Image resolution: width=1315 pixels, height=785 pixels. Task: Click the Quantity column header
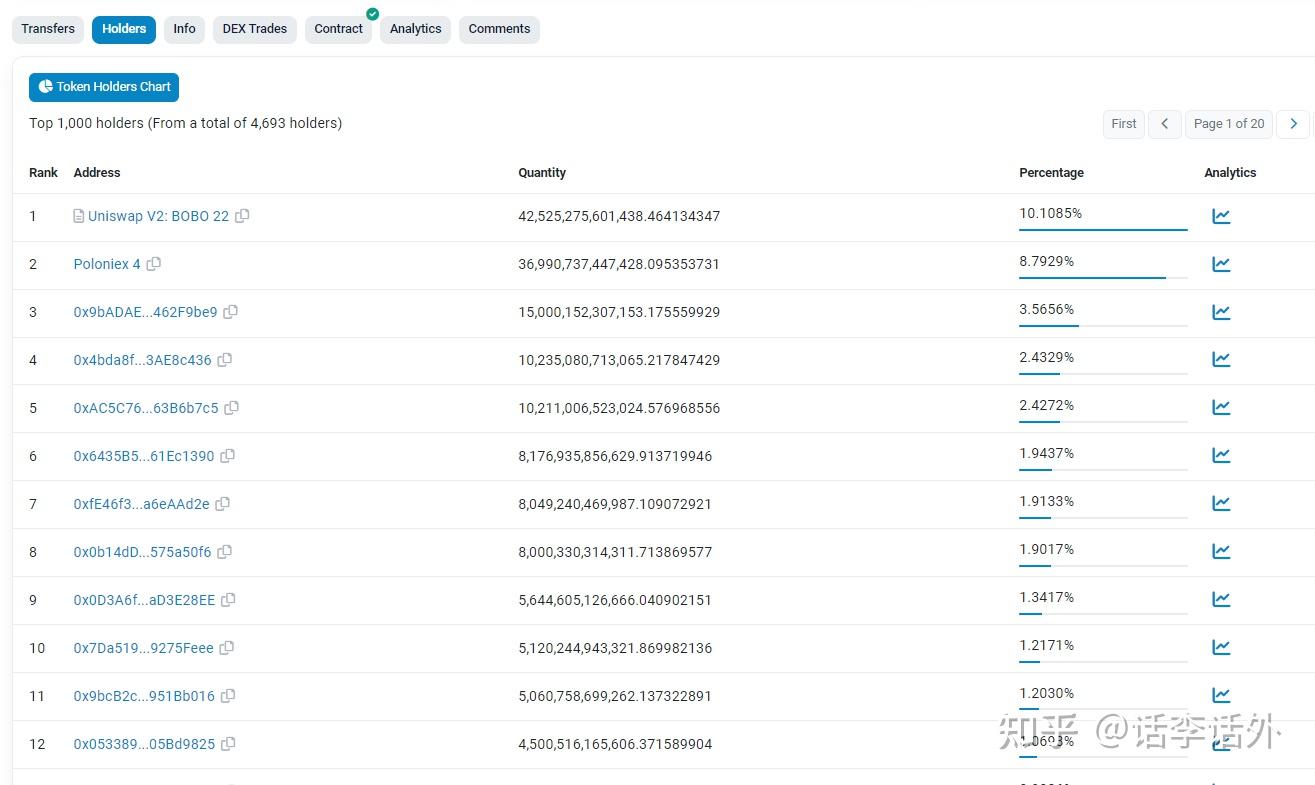coord(542,173)
